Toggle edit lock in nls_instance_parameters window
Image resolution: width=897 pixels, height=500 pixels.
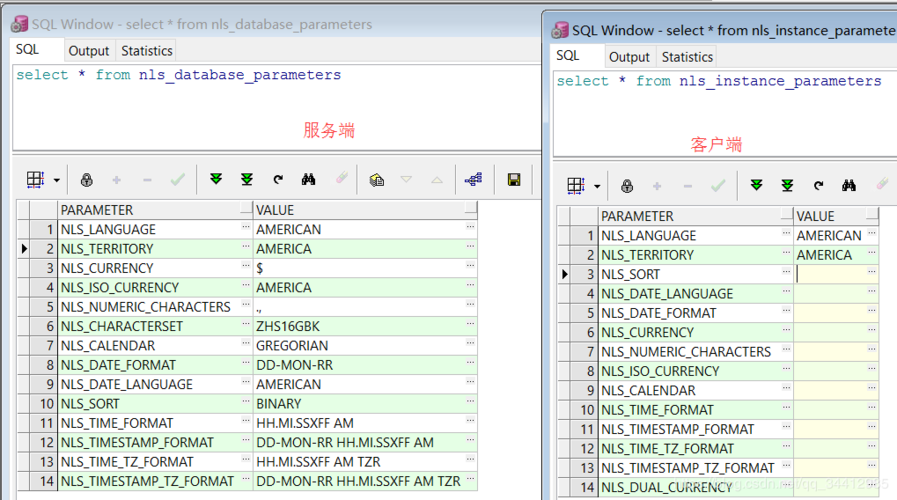pyautogui.click(x=627, y=186)
